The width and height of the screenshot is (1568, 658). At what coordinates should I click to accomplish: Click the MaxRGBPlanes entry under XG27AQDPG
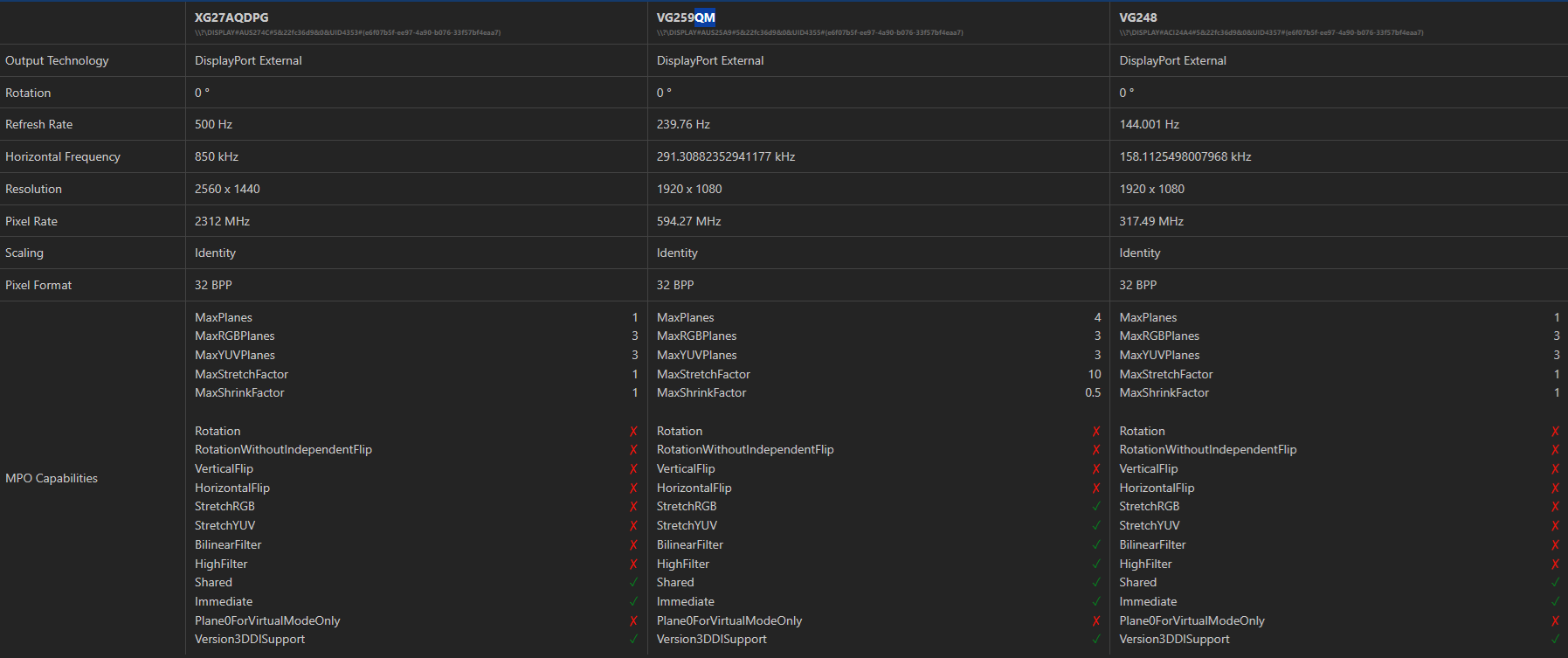(235, 336)
